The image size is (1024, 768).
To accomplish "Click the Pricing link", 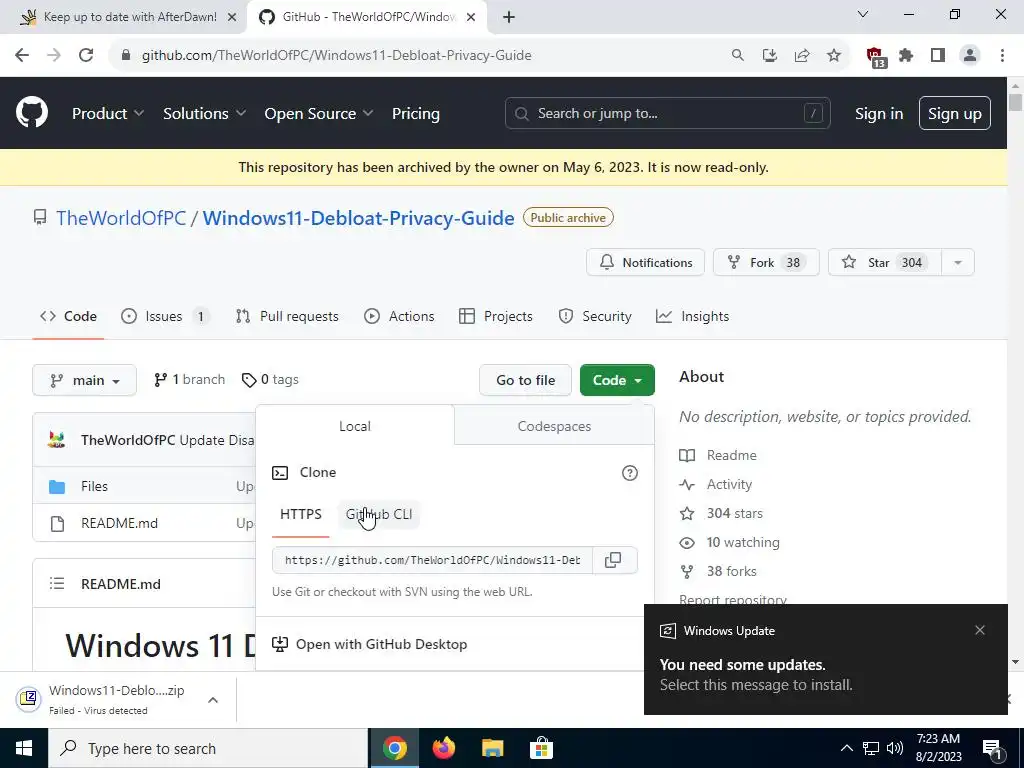I will [x=415, y=113].
